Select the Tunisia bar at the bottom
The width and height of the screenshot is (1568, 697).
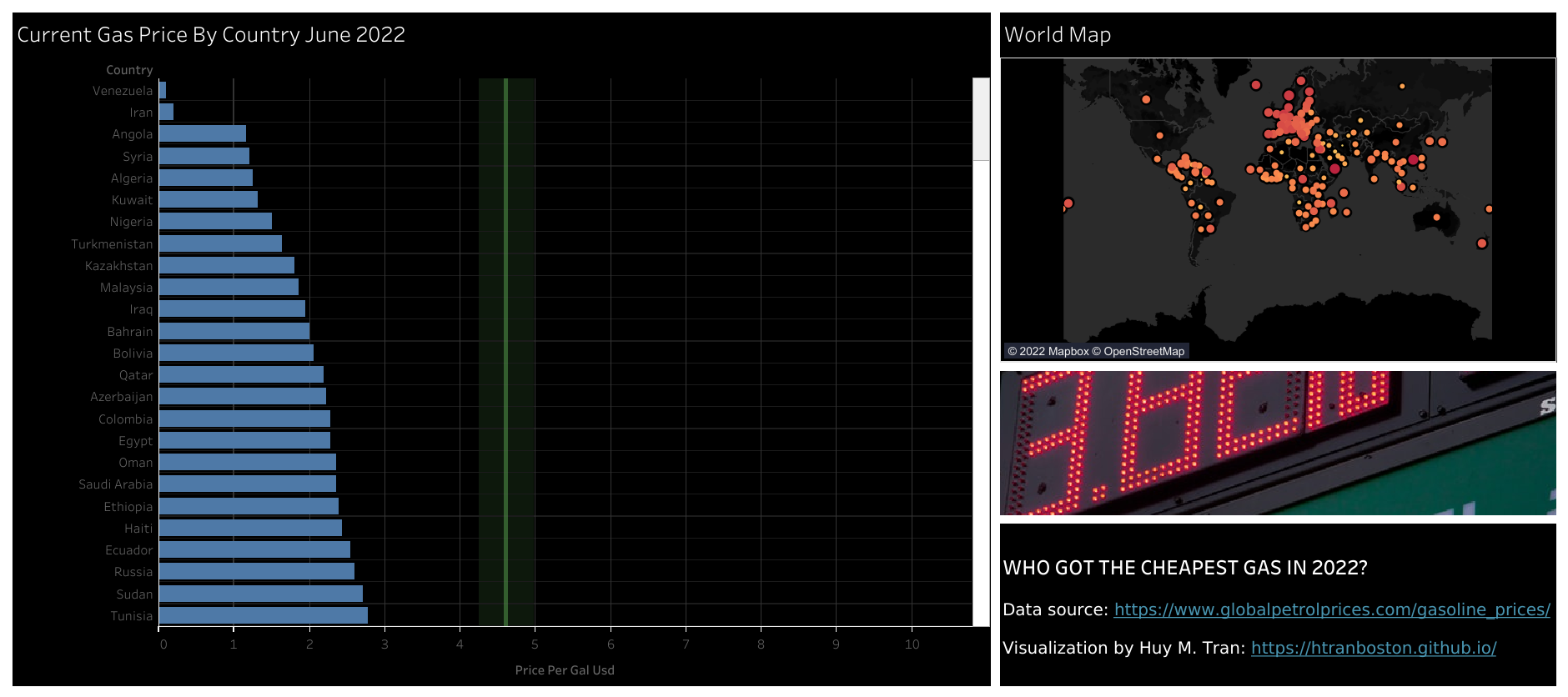(x=263, y=615)
